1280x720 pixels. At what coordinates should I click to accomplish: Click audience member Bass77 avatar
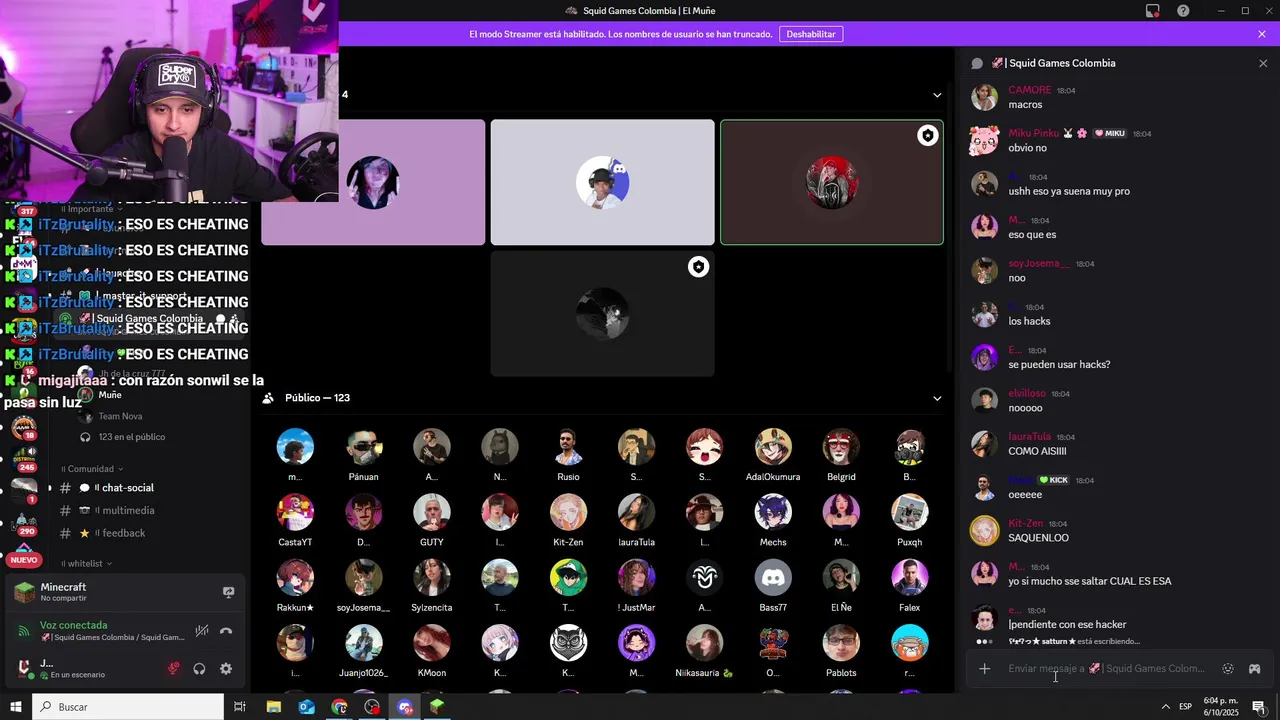click(x=773, y=578)
